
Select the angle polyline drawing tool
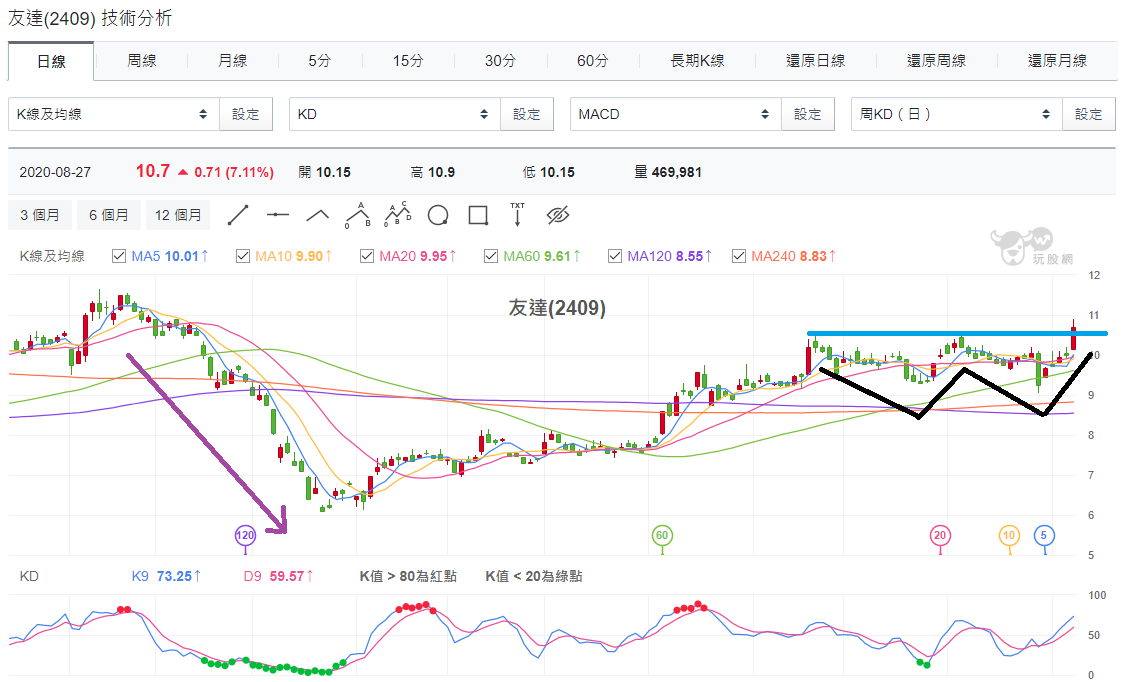click(x=317, y=215)
